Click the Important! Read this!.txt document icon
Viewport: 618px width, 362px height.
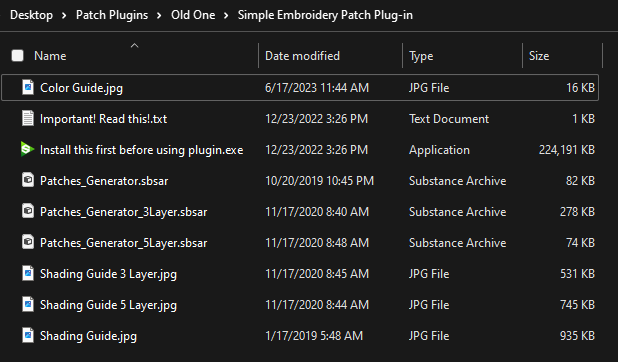tap(28, 118)
